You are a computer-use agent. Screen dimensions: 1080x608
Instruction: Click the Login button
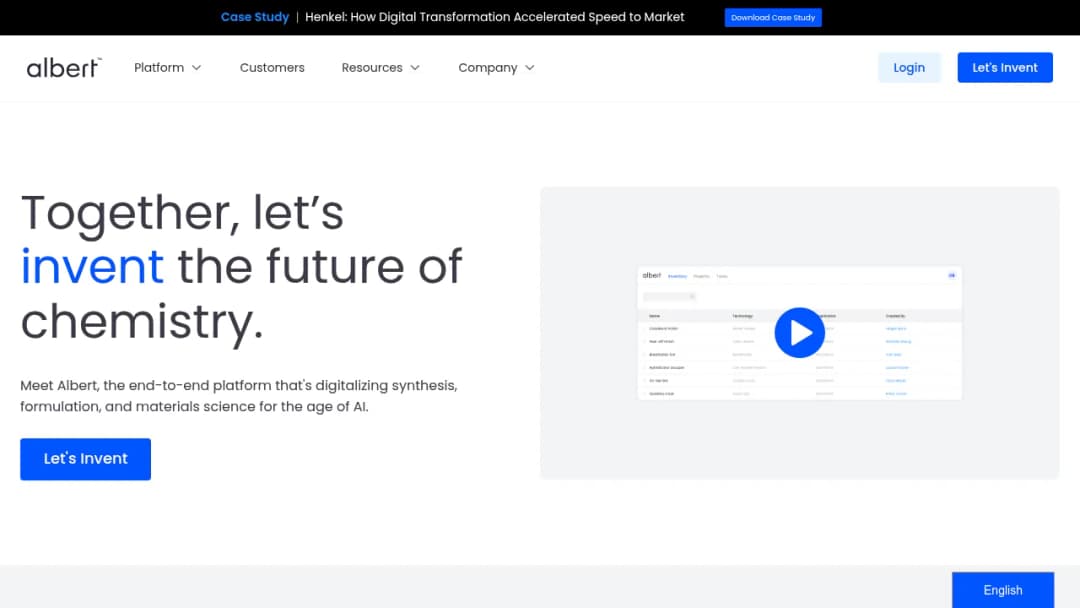click(908, 67)
